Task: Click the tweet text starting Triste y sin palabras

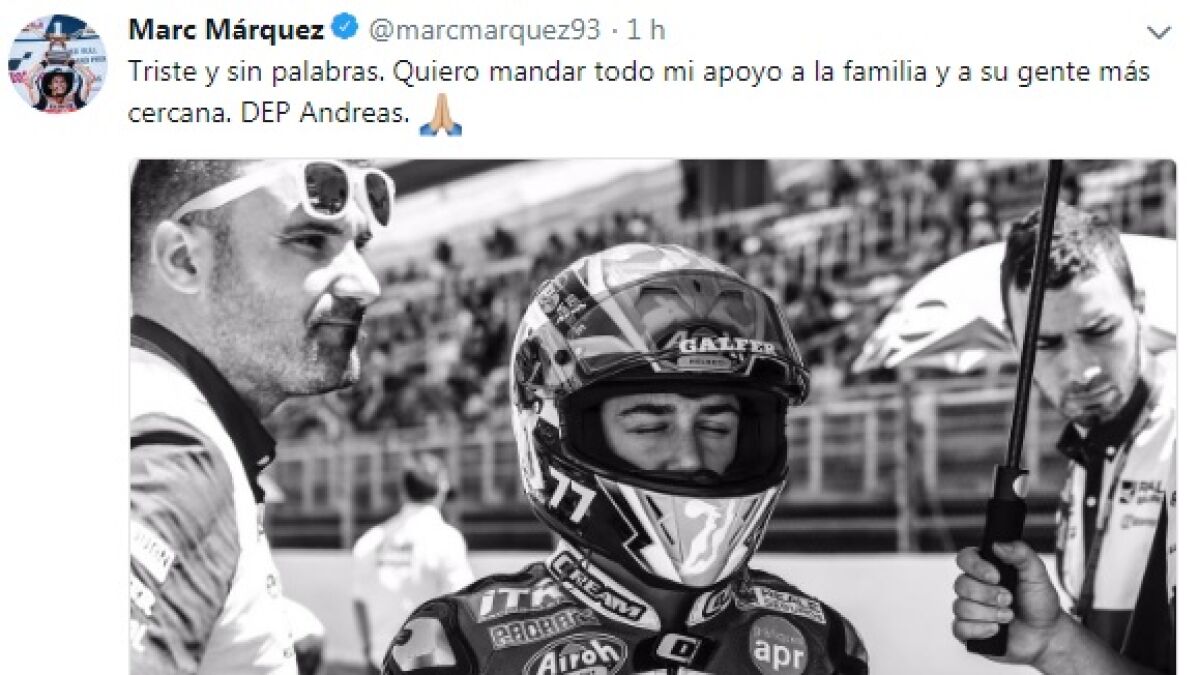Action: (638, 92)
